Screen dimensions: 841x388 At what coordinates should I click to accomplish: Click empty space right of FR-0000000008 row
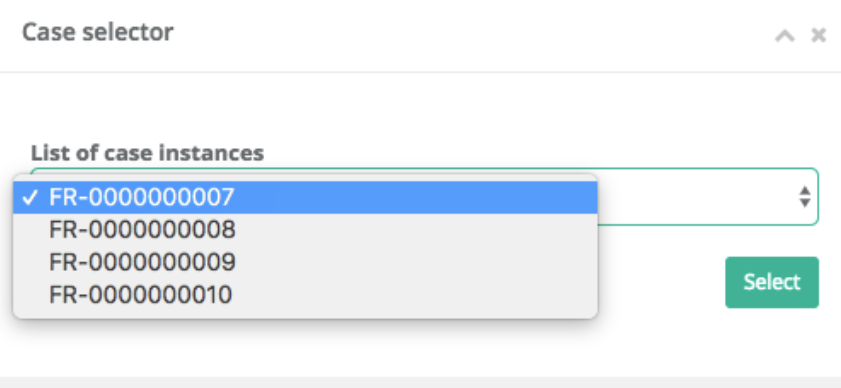[x=416, y=230]
